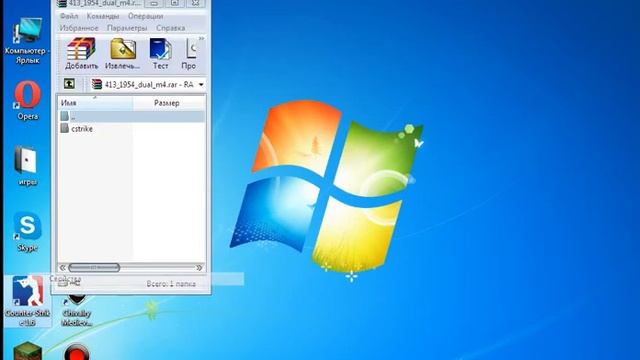Go up one folder level in WinRAR
The height and width of the screenshot is (360, 640).
tap(69, 84)
